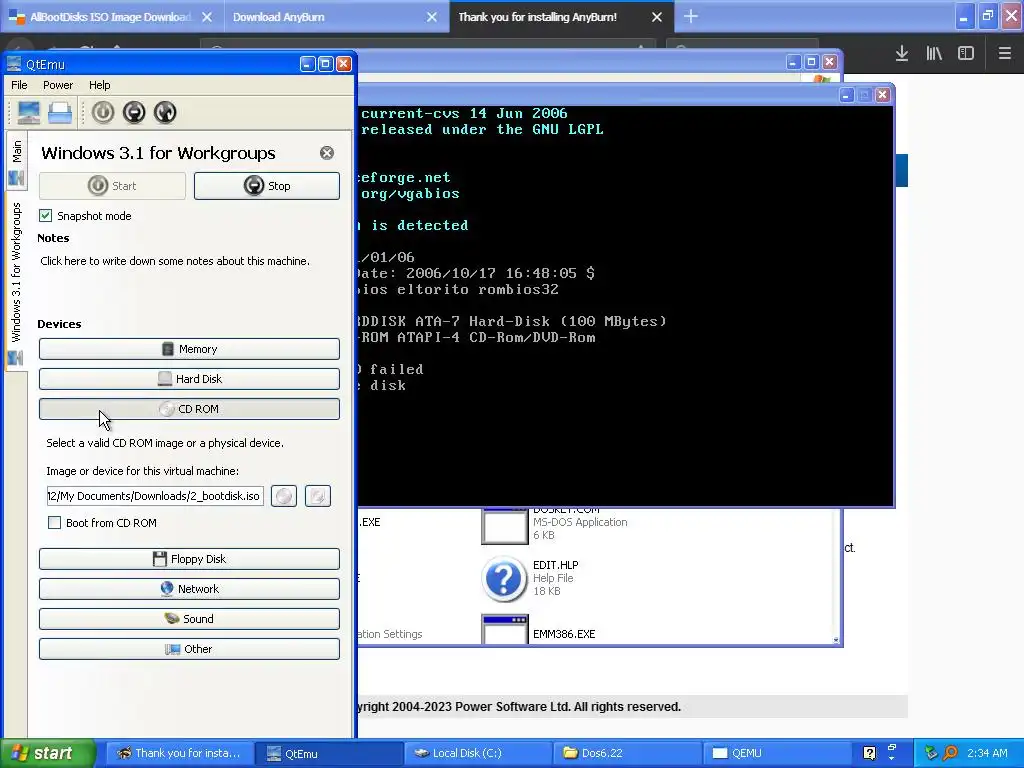The image size is (1024, 768).
Task: Close the AllBootDisks browser tab
Action: click(207, 17)
